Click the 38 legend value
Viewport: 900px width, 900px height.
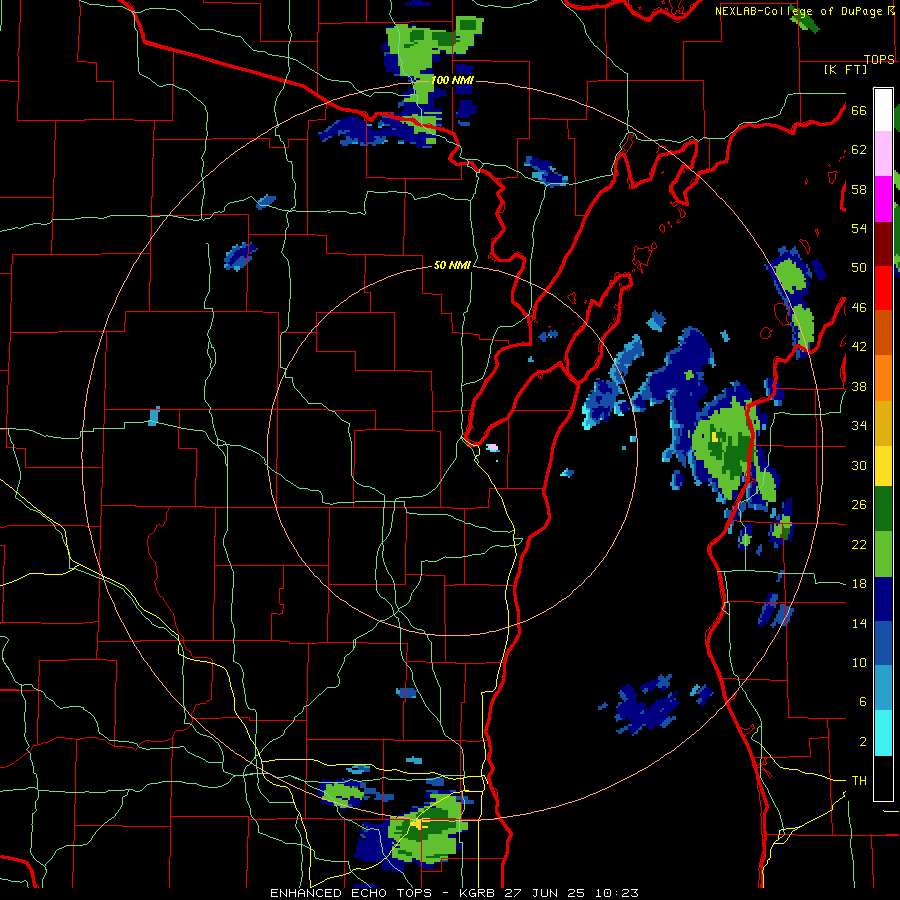tap(859, 386)
